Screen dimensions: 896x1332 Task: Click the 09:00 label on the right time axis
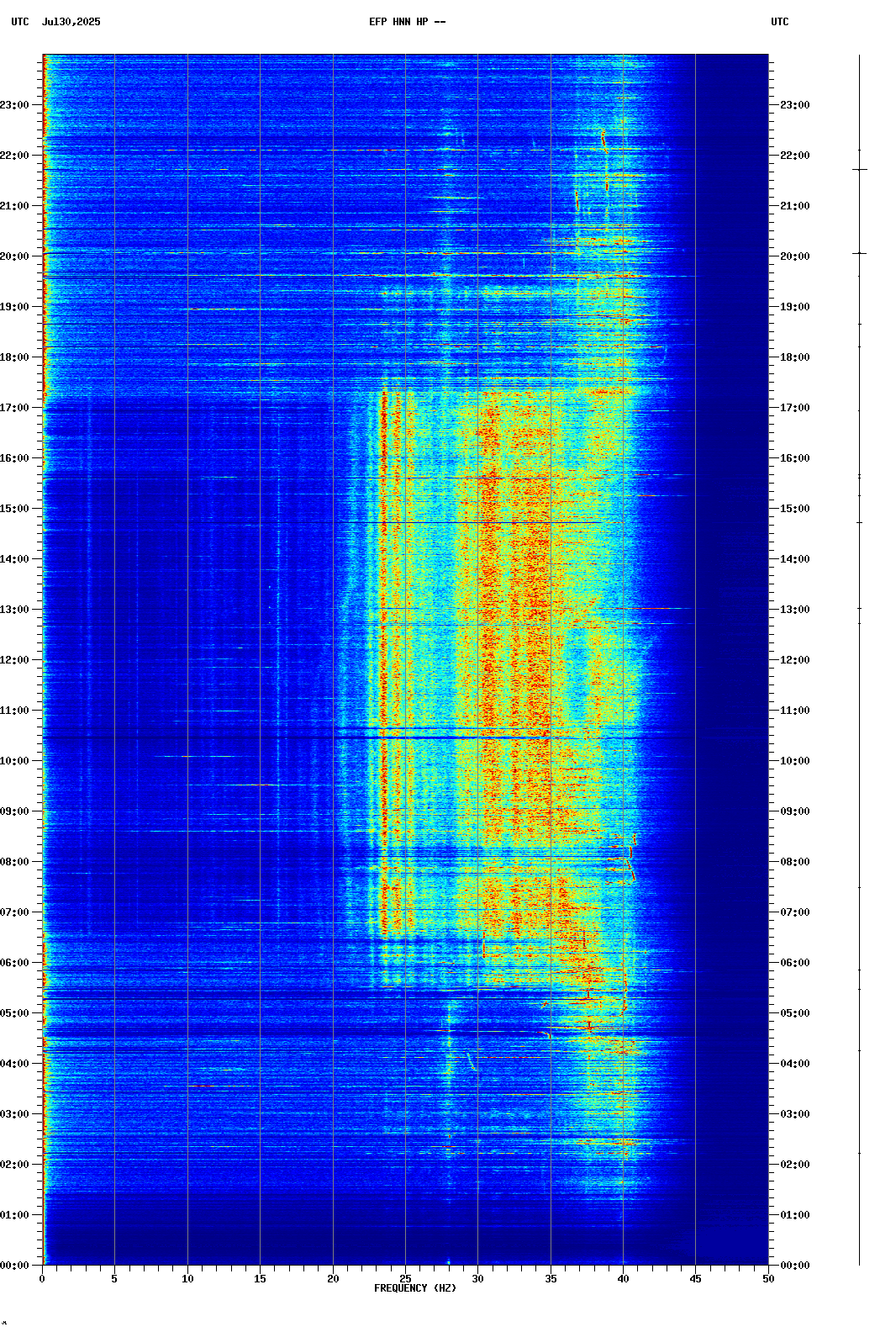tap(795, 811)
